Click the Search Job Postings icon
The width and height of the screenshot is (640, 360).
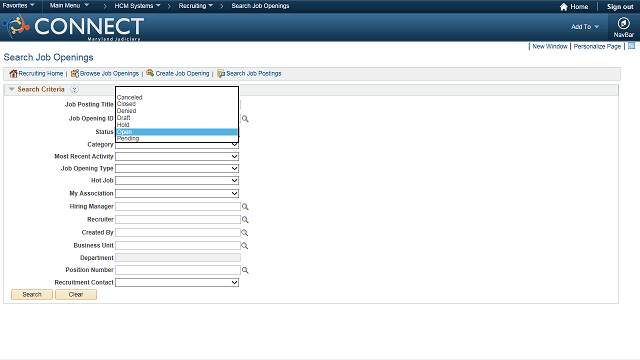tap(221, 73)
